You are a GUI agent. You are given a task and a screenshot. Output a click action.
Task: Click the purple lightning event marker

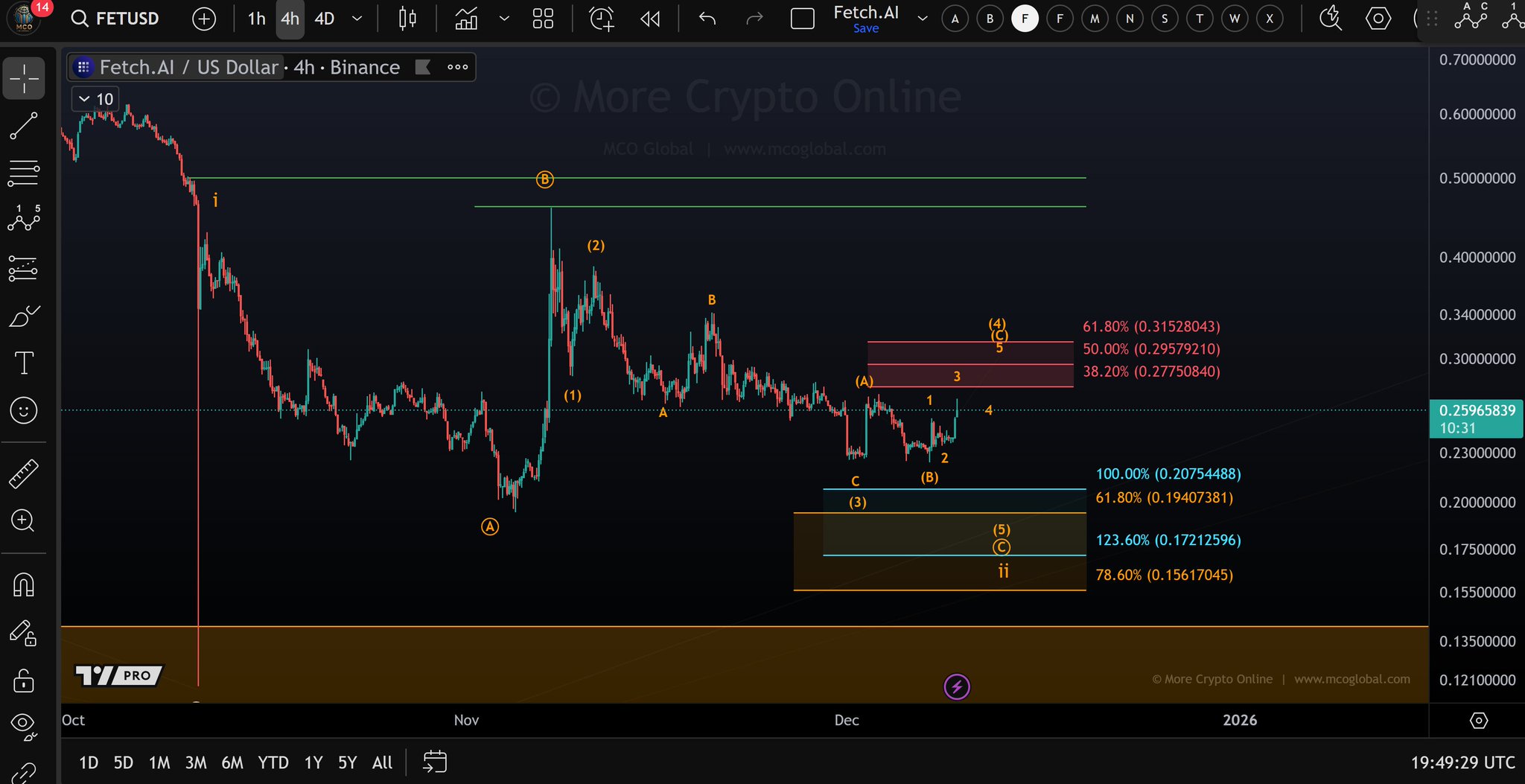coord(957,686)
